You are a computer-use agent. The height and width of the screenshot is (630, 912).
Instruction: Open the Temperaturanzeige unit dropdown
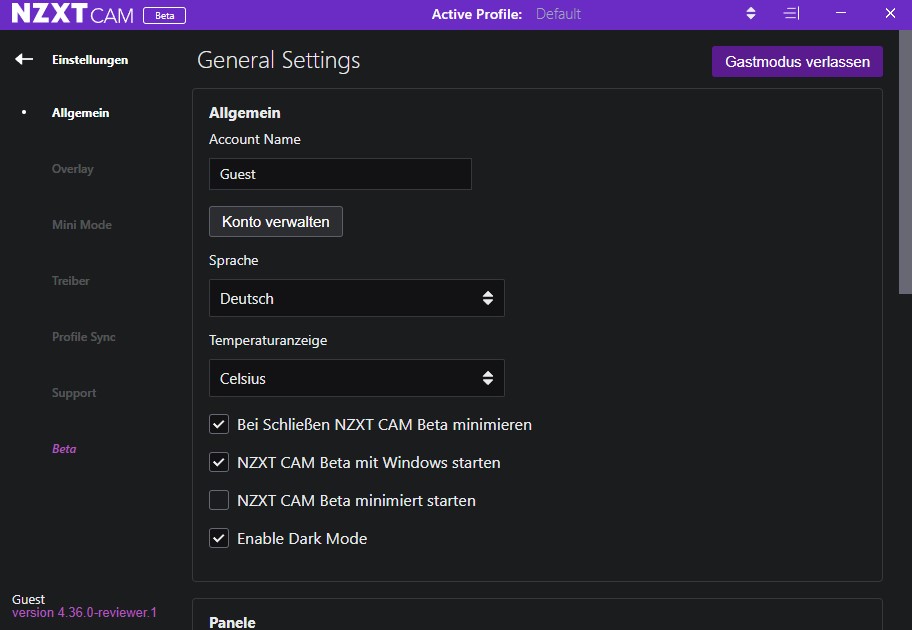click(356, 378)
